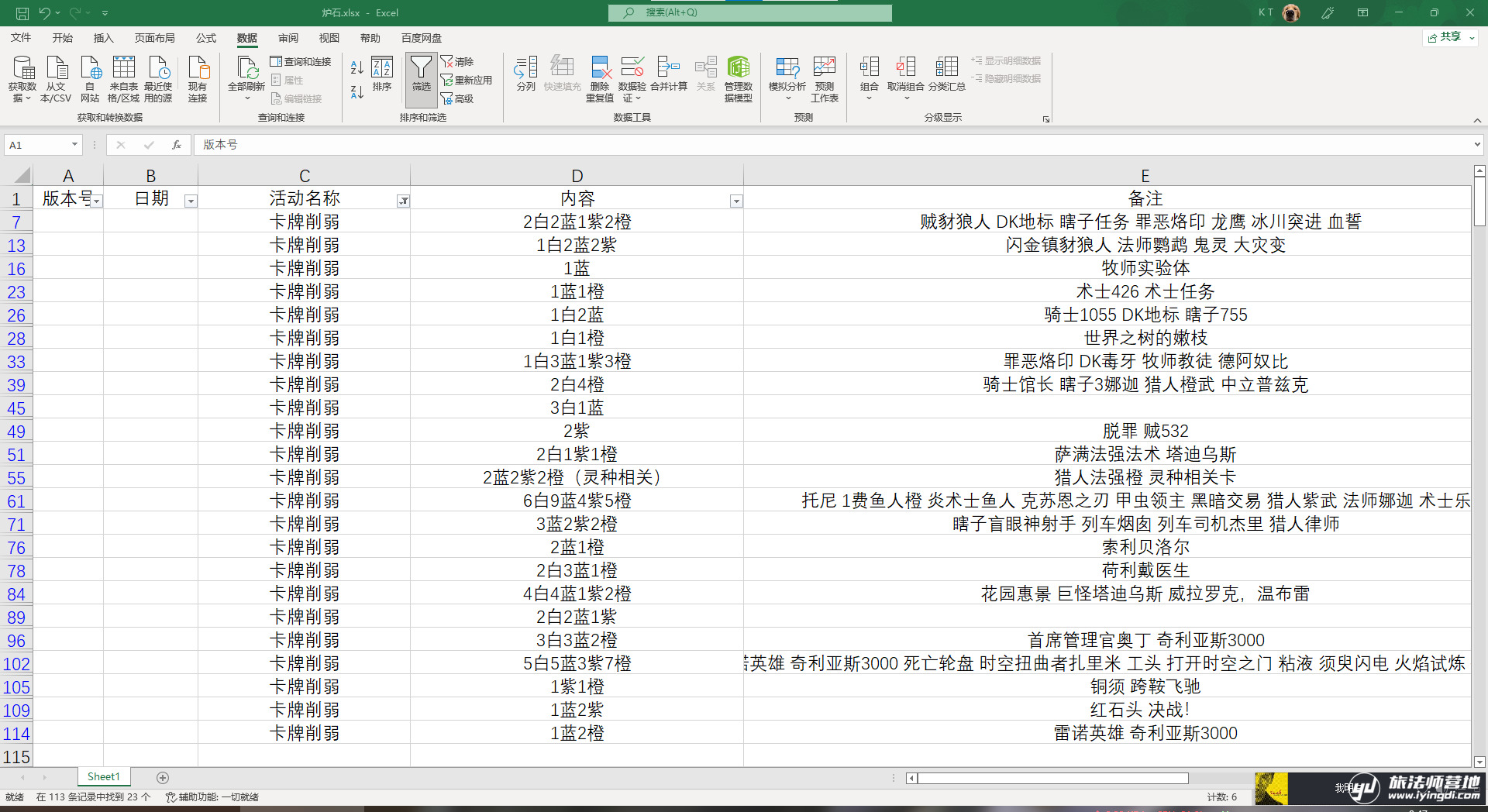Open the 内容 column filter dropdown
1488x812 pixels.
(736, 201)
